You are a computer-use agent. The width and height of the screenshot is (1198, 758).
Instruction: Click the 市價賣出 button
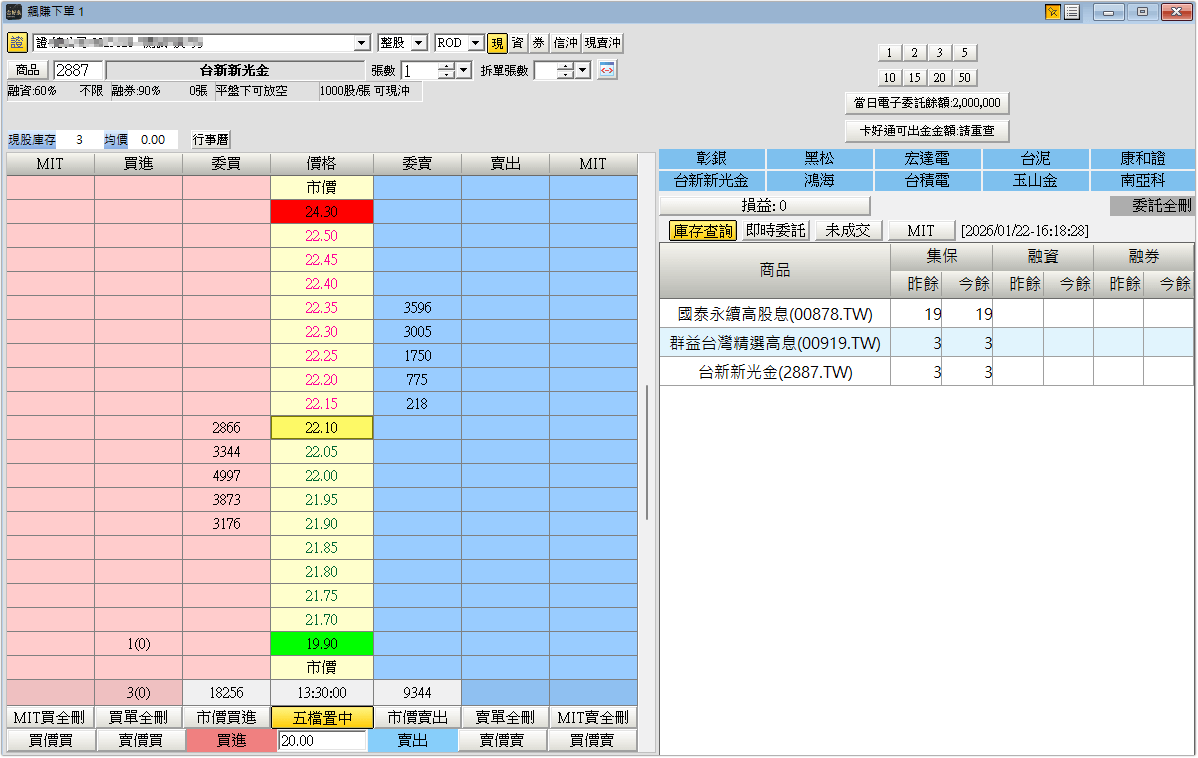click(x=417, y=718)
